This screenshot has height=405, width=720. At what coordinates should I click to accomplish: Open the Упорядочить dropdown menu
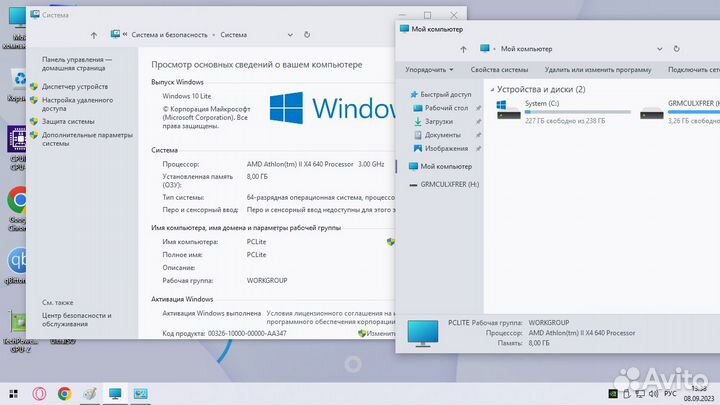click(x=429, y=70)
